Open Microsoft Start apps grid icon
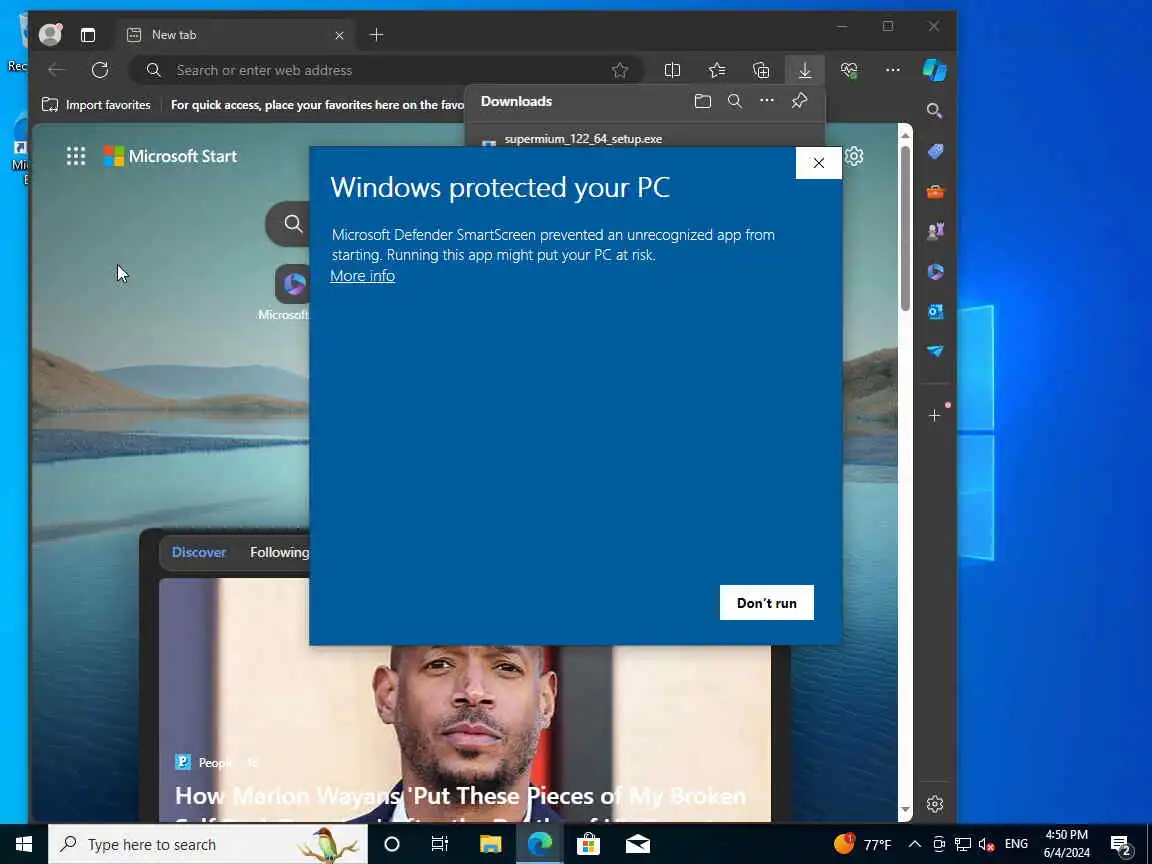Viewport: 1152px width, 864px height. [x=76, y=156]
